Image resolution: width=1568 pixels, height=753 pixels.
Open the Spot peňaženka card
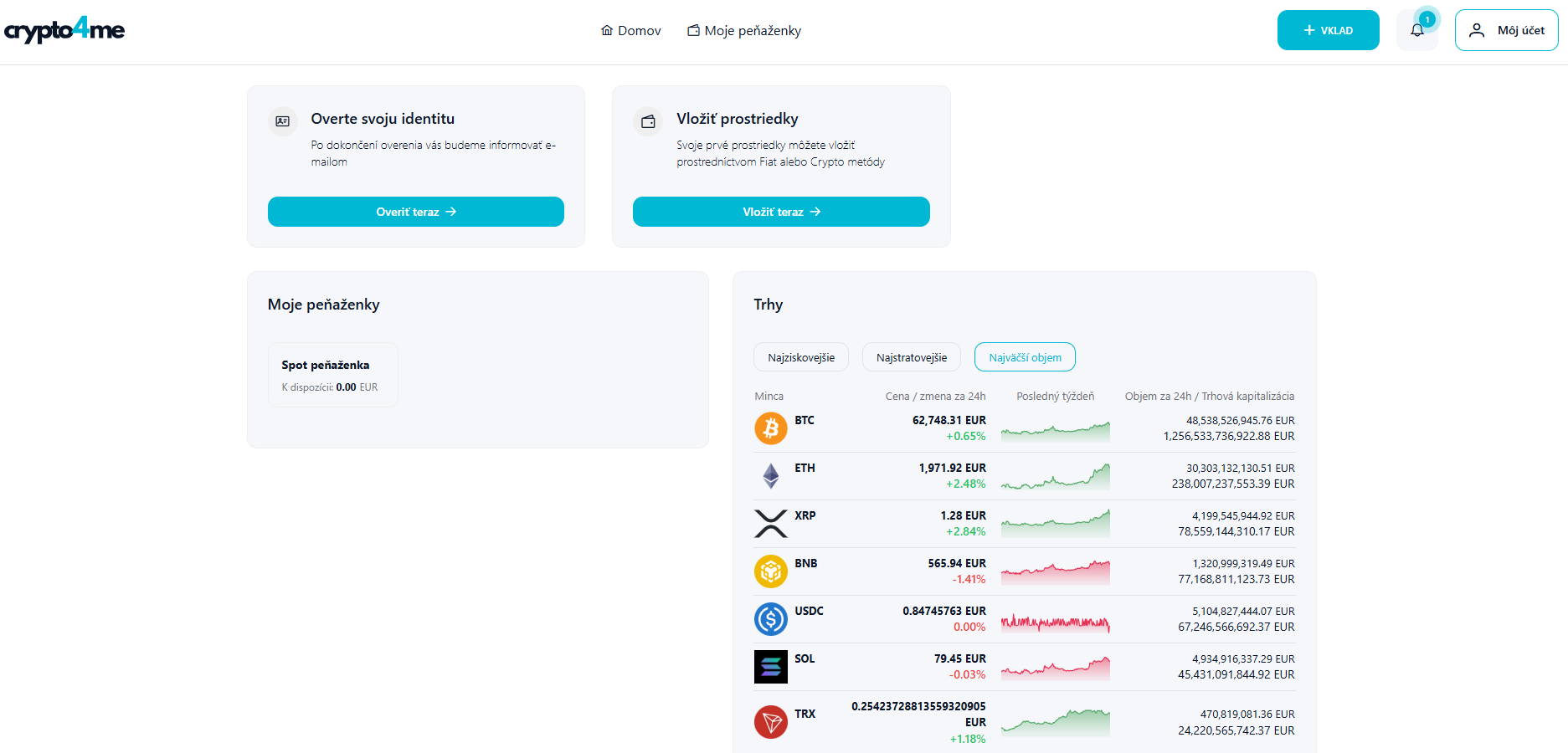332,375
